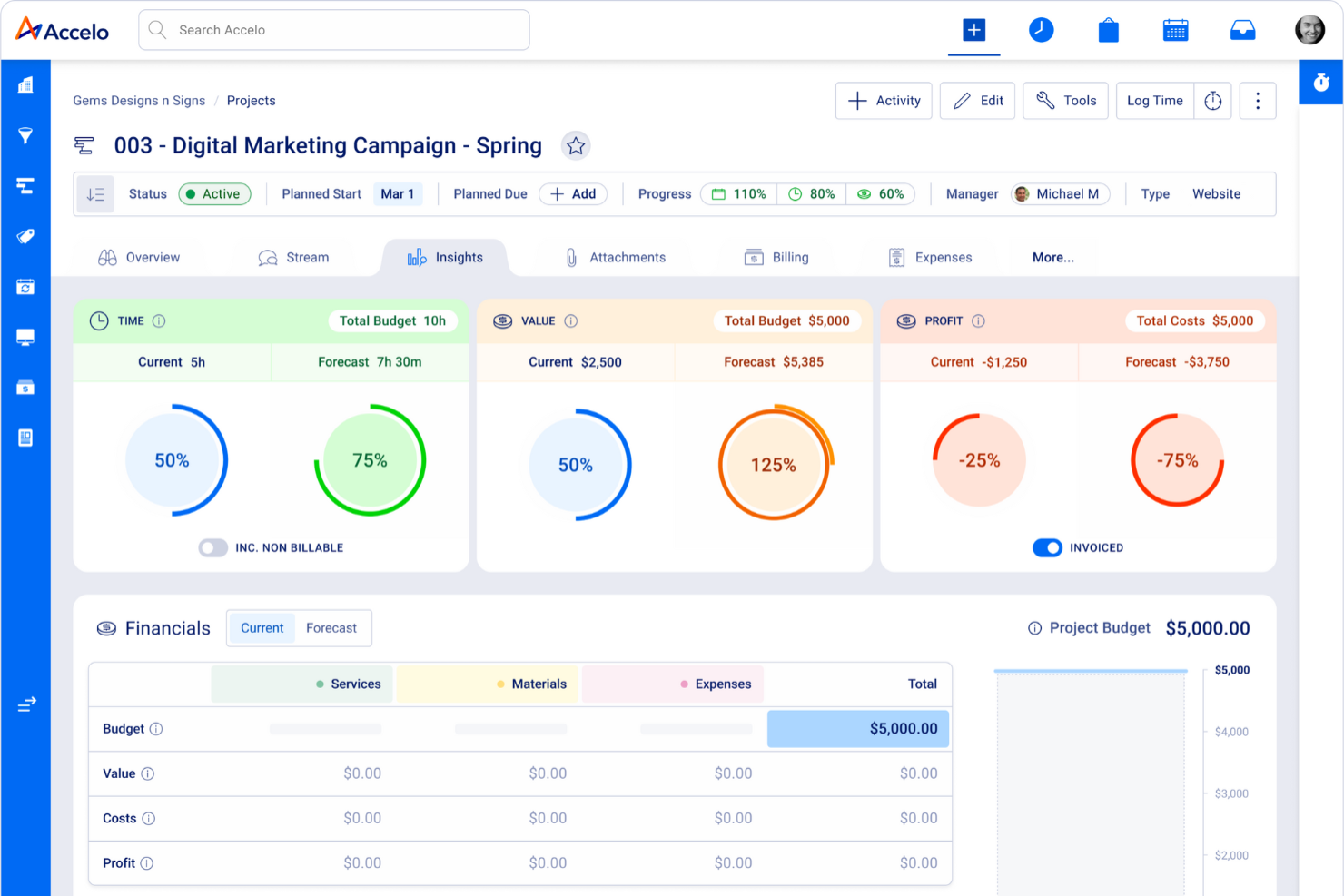Screen dimensions: 1344x896
Task: Follow the Gems Designs n Signs breadcrumb link
Action: (x=139, y=101)
